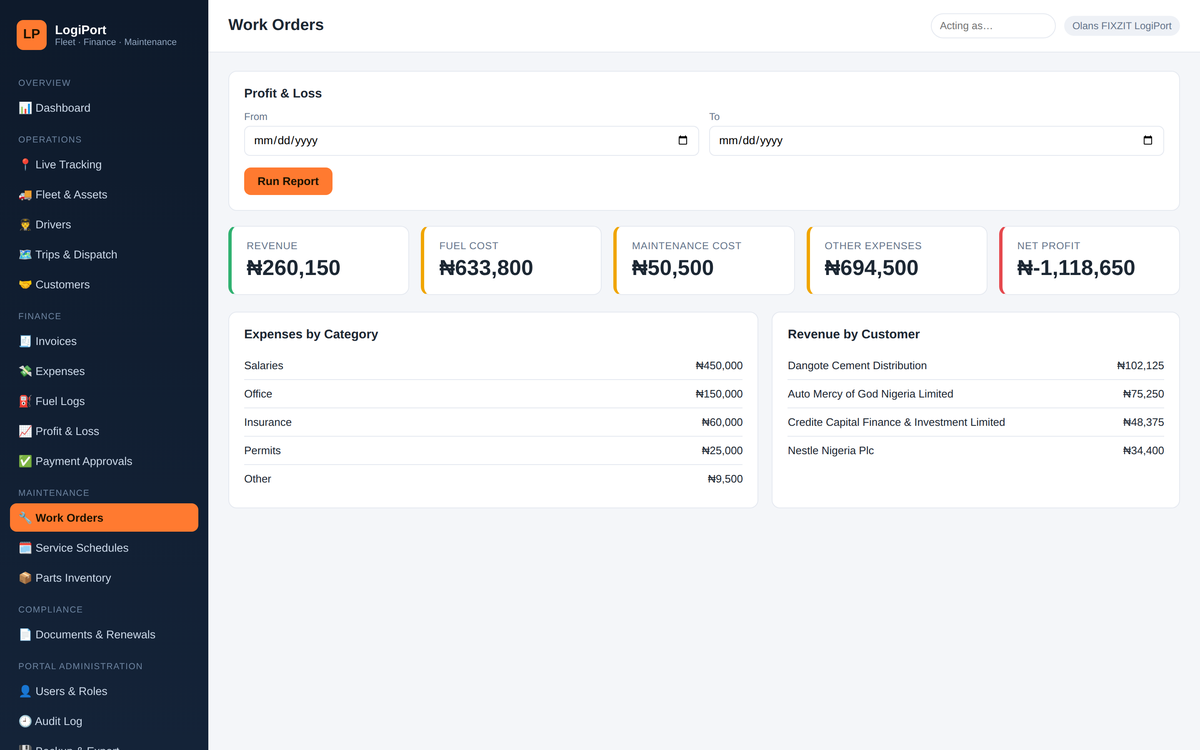Click the box icon beside Parts Inventory
This screenshot has height=750, width=1200.
point(25,578)
